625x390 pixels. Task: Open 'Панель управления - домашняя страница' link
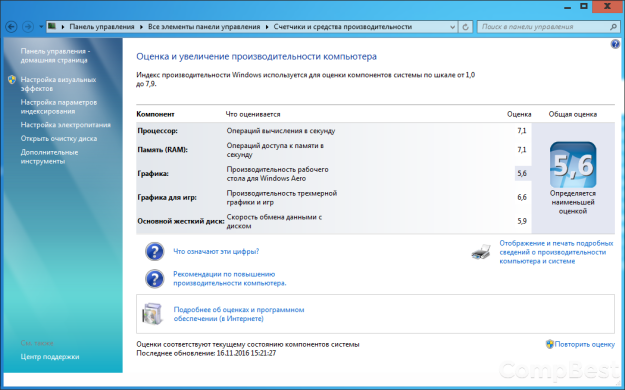pyautogui.click(x=55, y=55)
